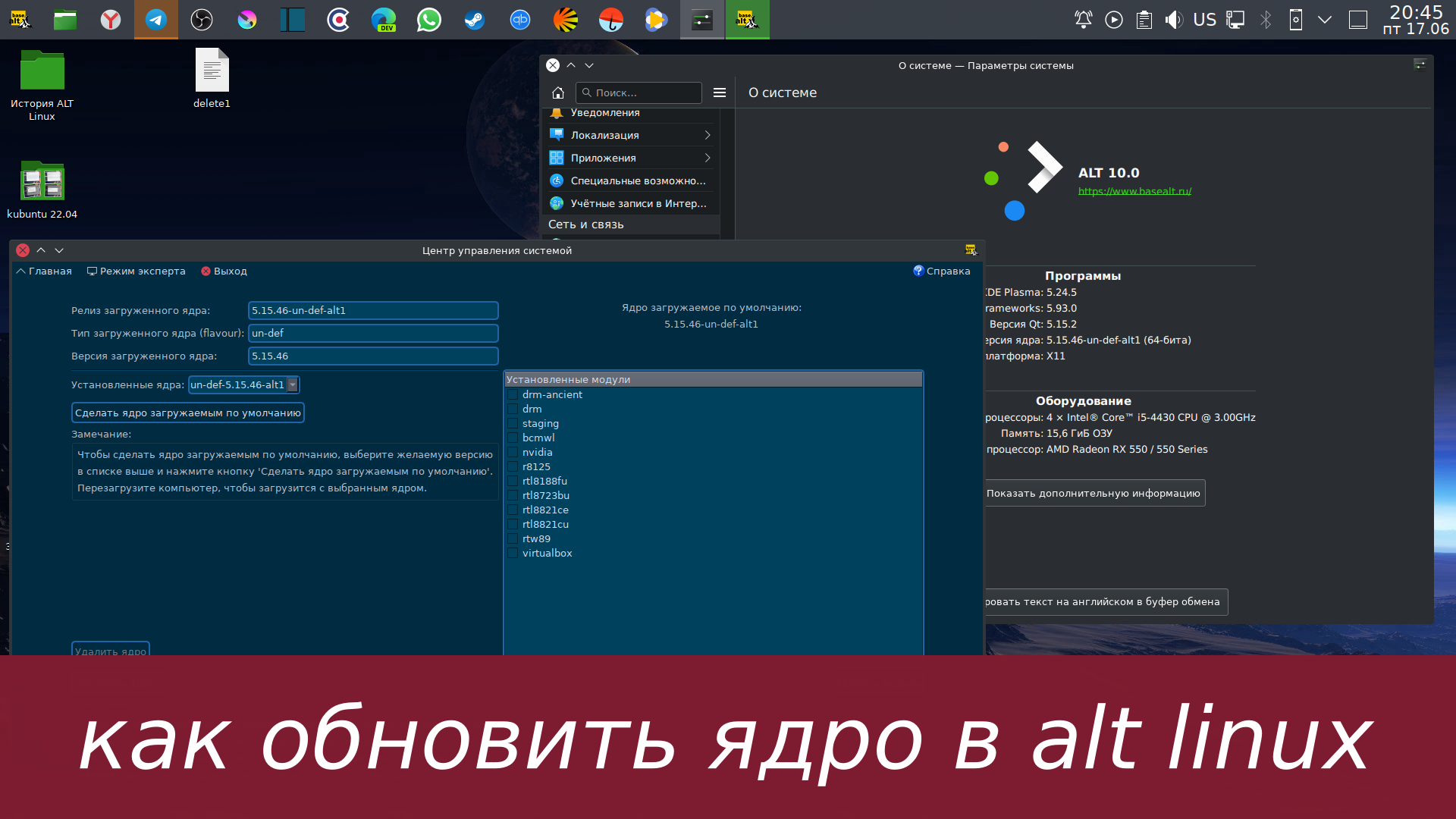1456x819 pixels.
Task: Click Сделать ядро загружаемым по умолчанию
Action: point(187,413)
